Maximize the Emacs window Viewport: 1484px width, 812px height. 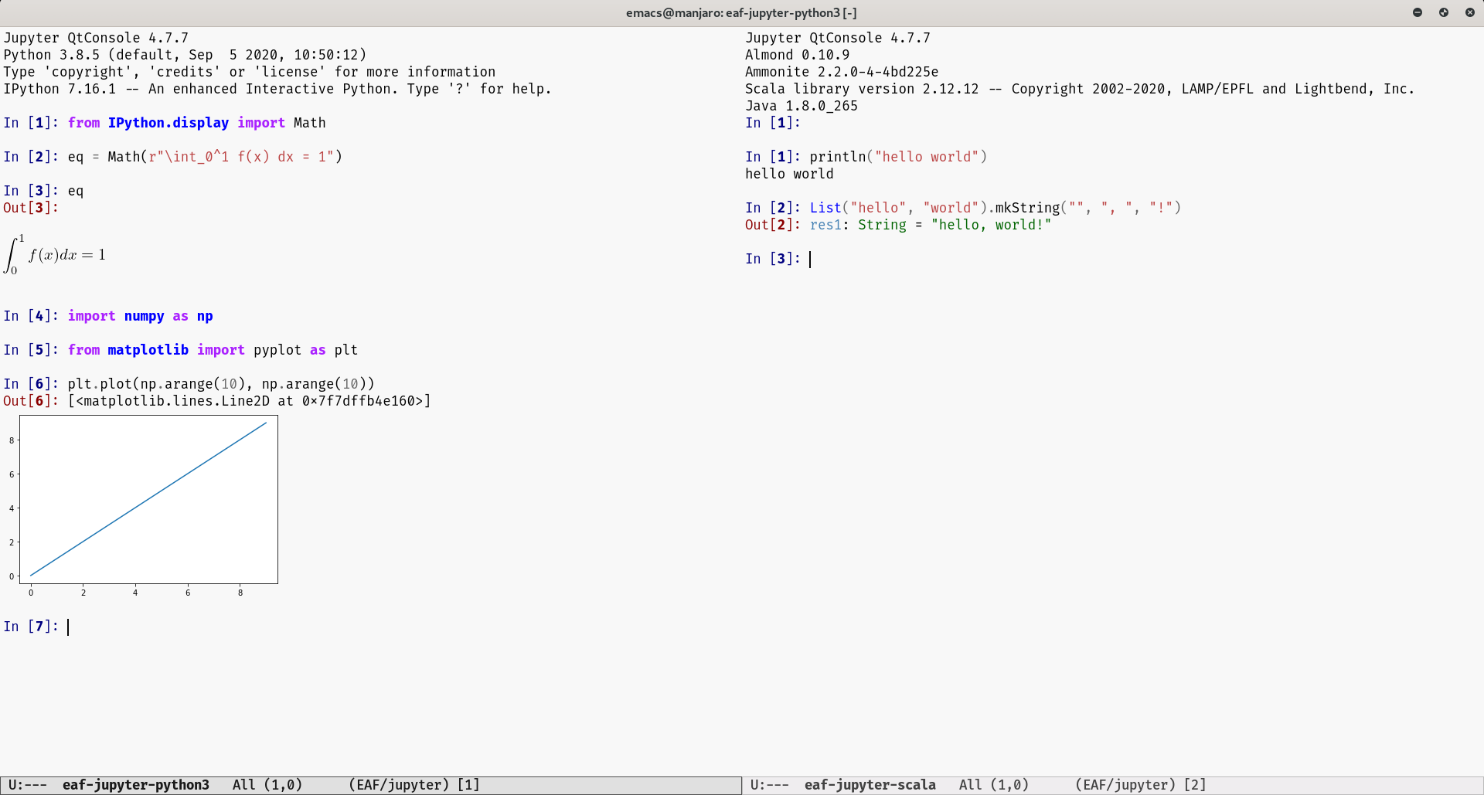(1444, 12)
